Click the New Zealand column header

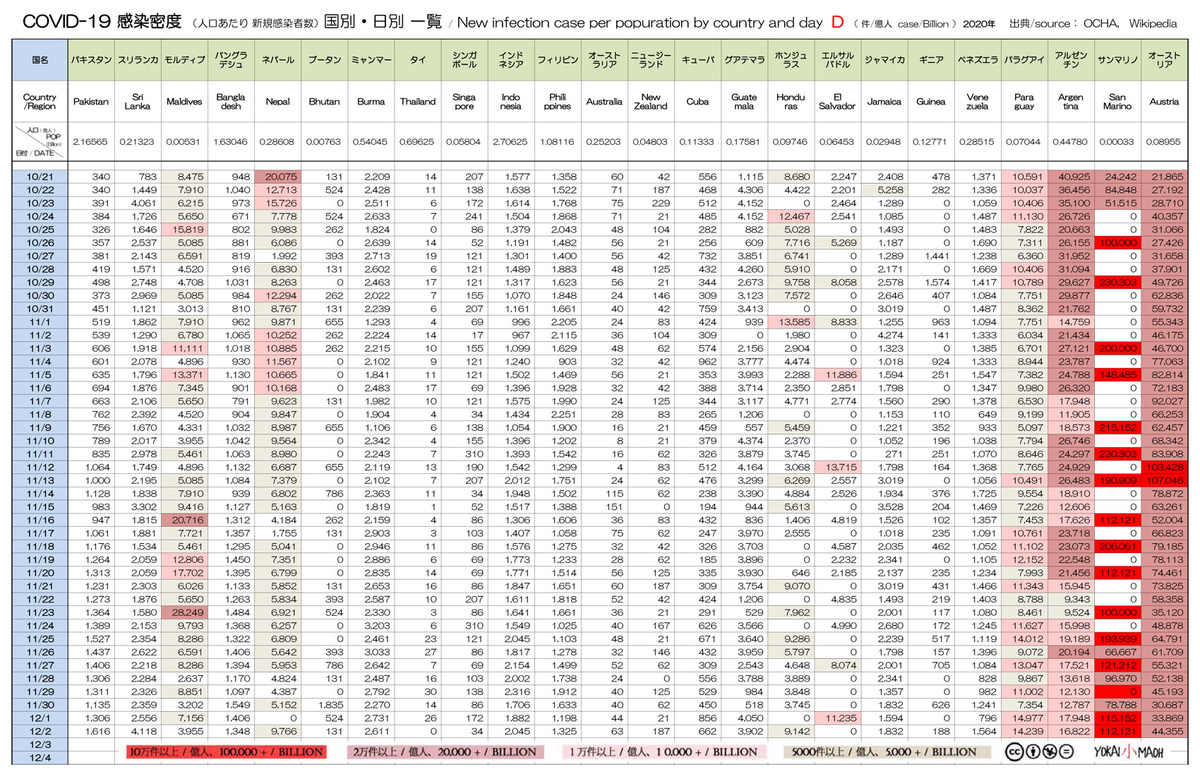[x=651, y=102]
